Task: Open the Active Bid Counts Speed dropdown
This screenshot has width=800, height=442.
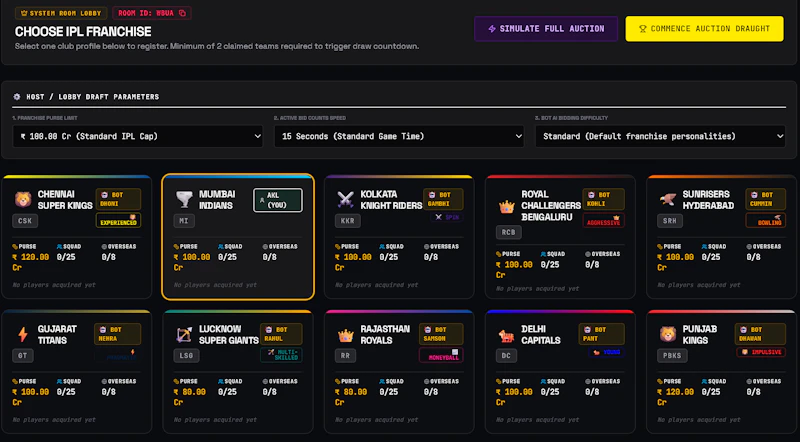Action: pyautogui.click(x=399, y=136)
